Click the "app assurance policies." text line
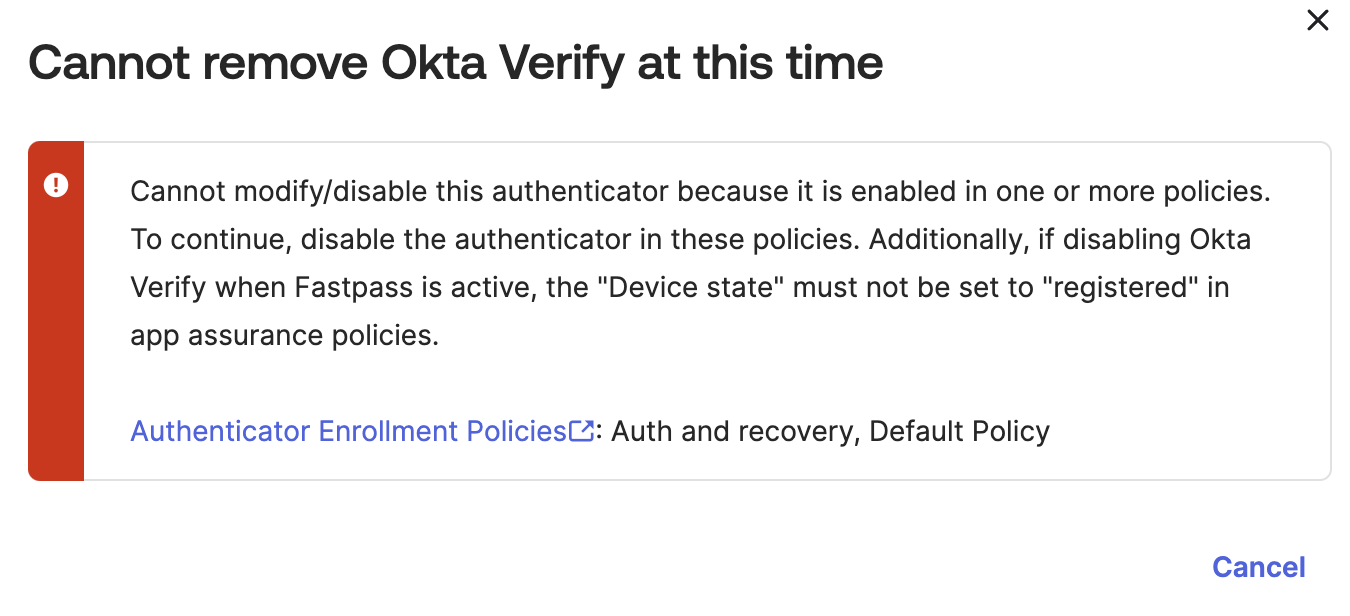1350x616 pixels. 285,335
